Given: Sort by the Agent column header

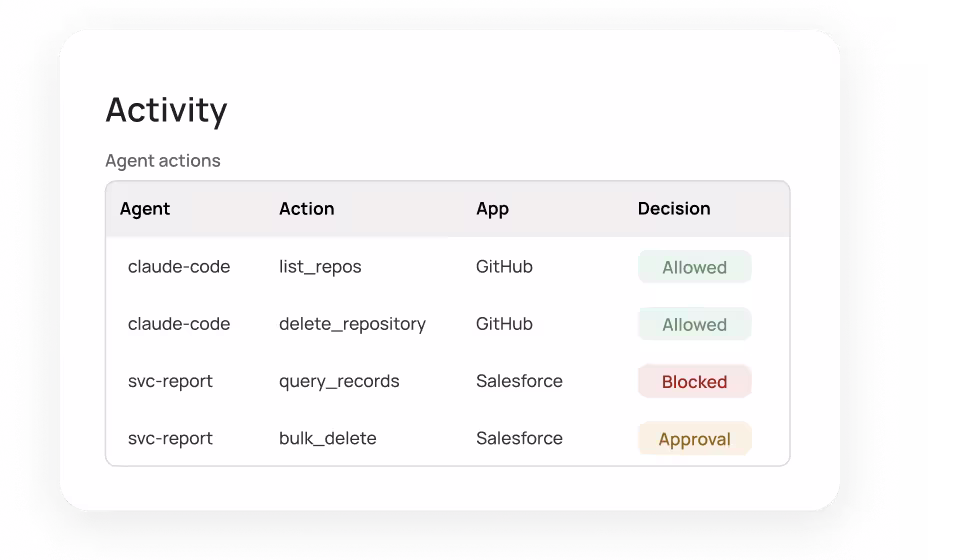Looking at the screenshot, I should tap(145, 209).
